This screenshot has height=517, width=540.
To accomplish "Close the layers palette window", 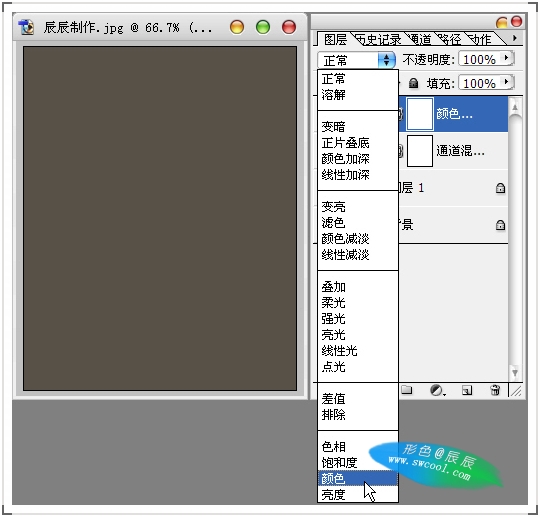I will pos(516,21).
